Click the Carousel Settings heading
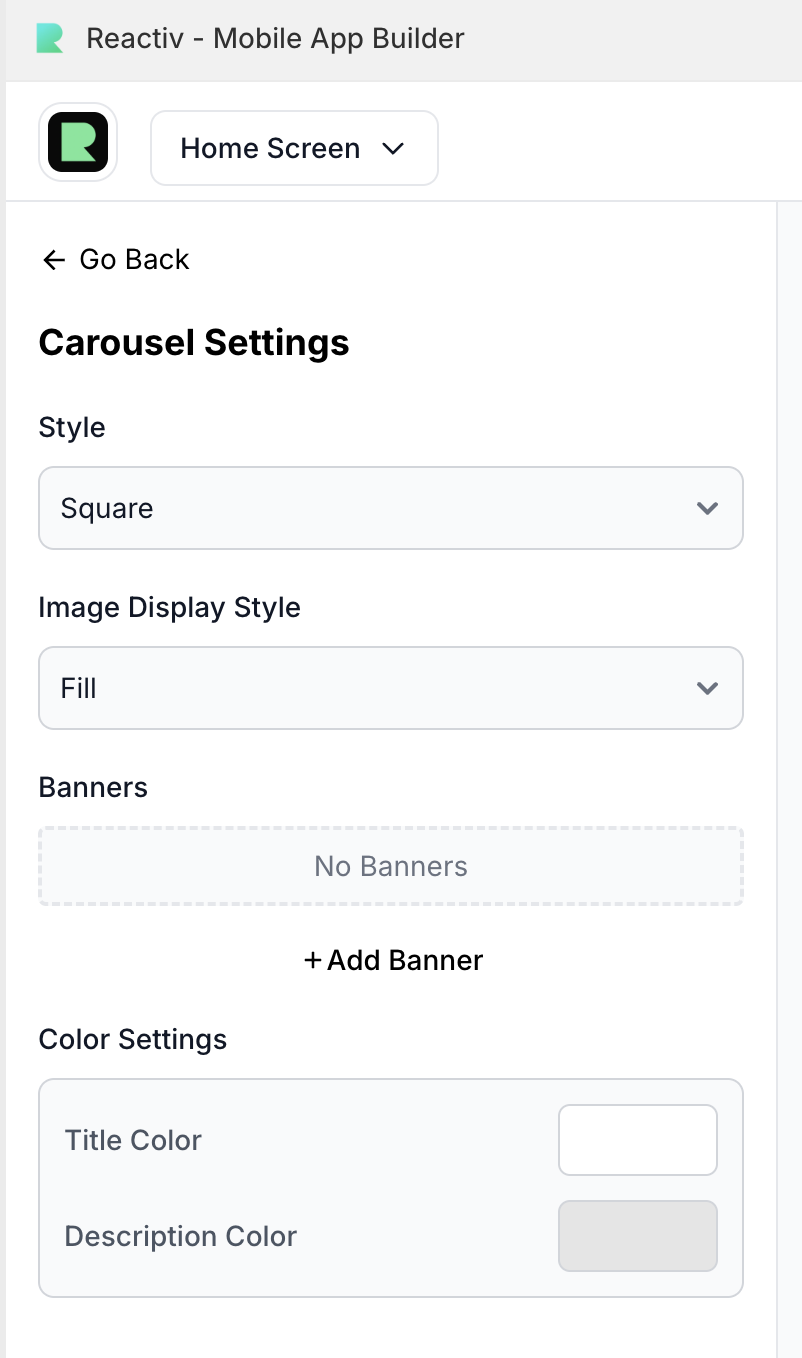Image resolution: width=802 pixels, height=1358 pixels. point(194,343)
